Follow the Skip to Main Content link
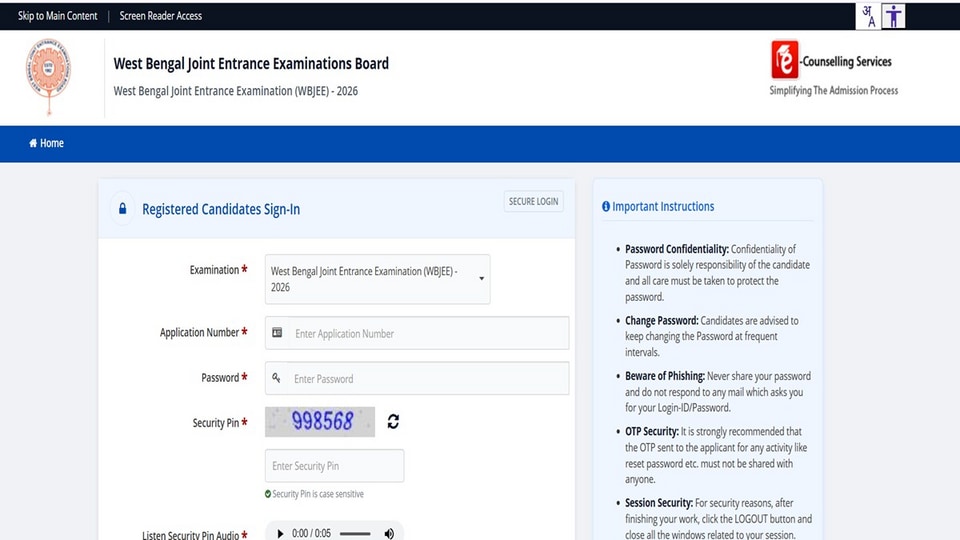Image resolution: width=960 pixels, height=540 pixels. [x=58, y=16]
